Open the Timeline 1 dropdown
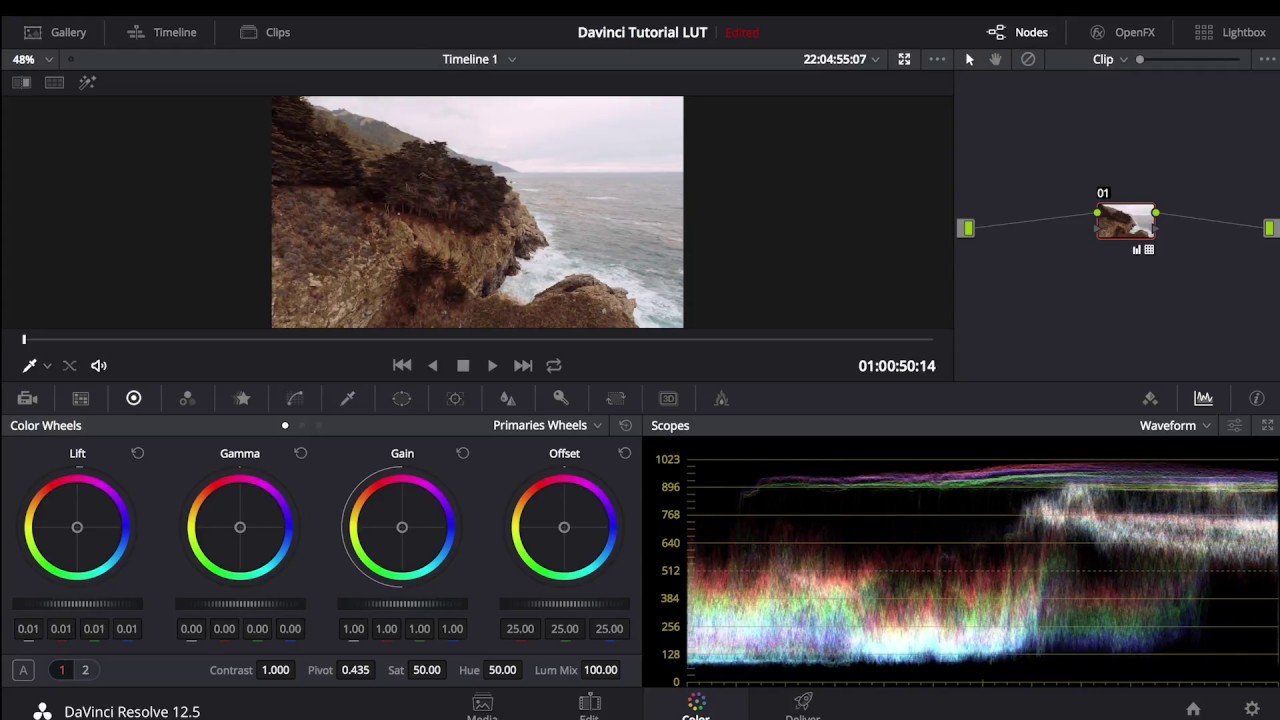Screen dimensions: 1280x720 [x=479, y=59]
